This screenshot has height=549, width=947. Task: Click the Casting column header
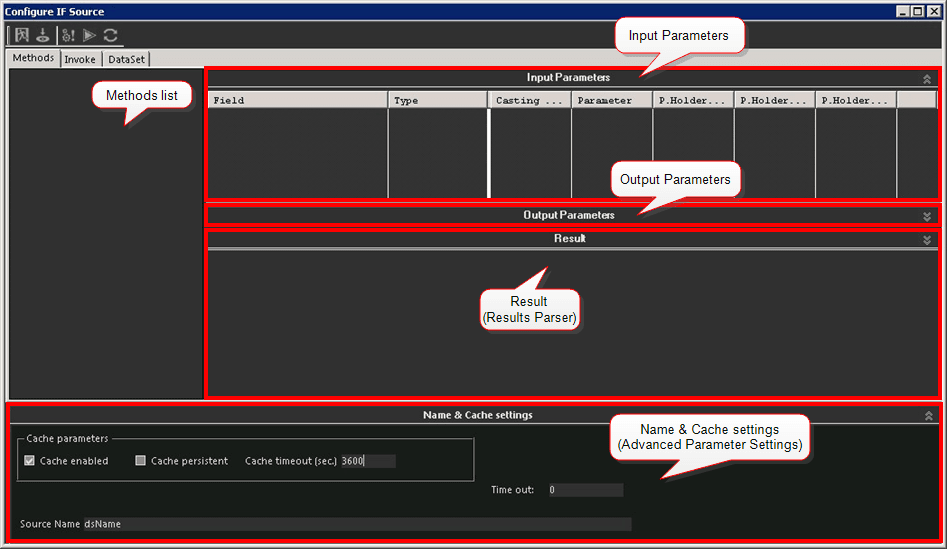coord(530,100)
